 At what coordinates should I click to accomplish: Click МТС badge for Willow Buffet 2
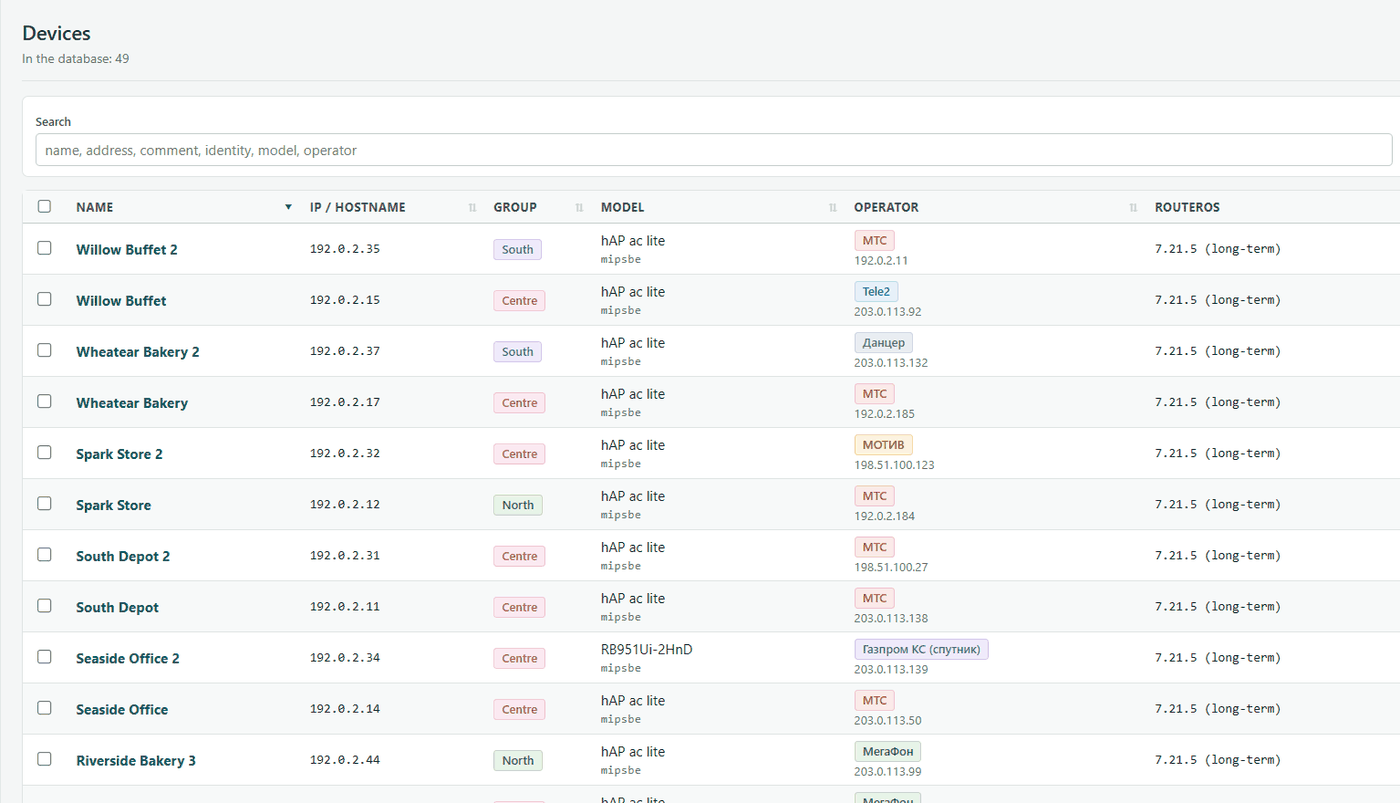pyautogui.click(x=874, y=241)
